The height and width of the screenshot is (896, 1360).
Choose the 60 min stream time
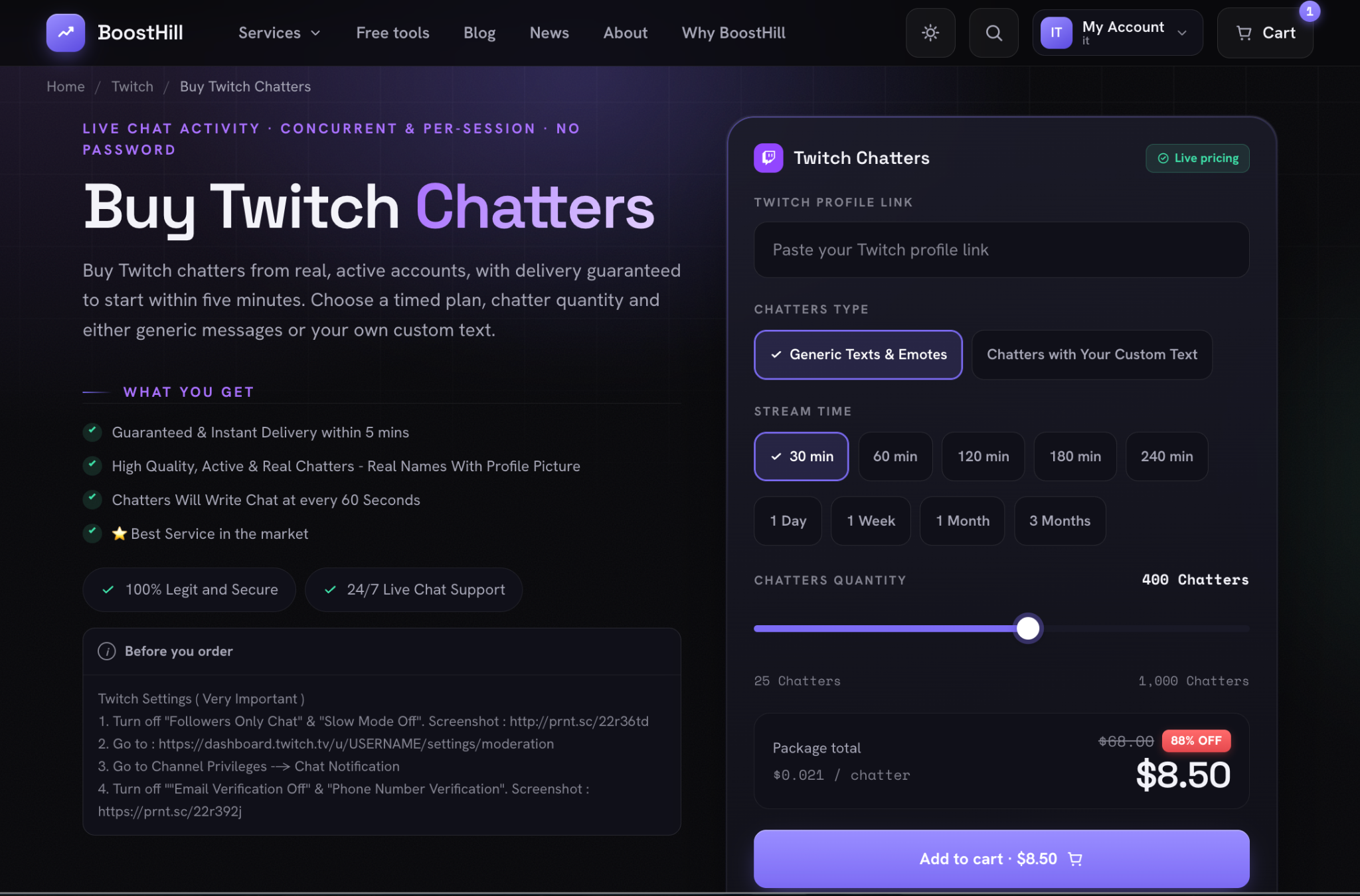coord(895,457)
